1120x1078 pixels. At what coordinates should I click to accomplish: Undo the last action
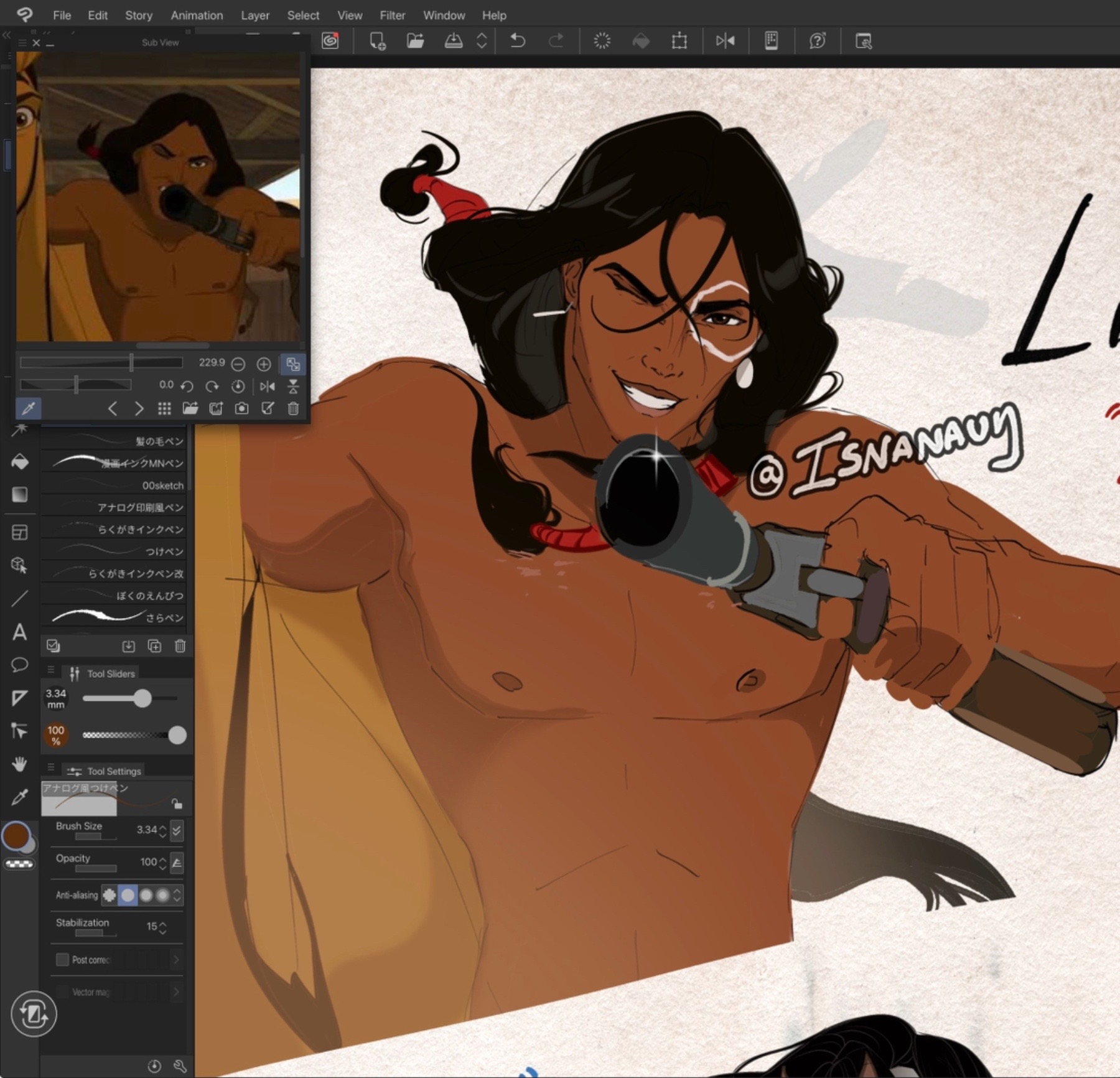[518, 41]
